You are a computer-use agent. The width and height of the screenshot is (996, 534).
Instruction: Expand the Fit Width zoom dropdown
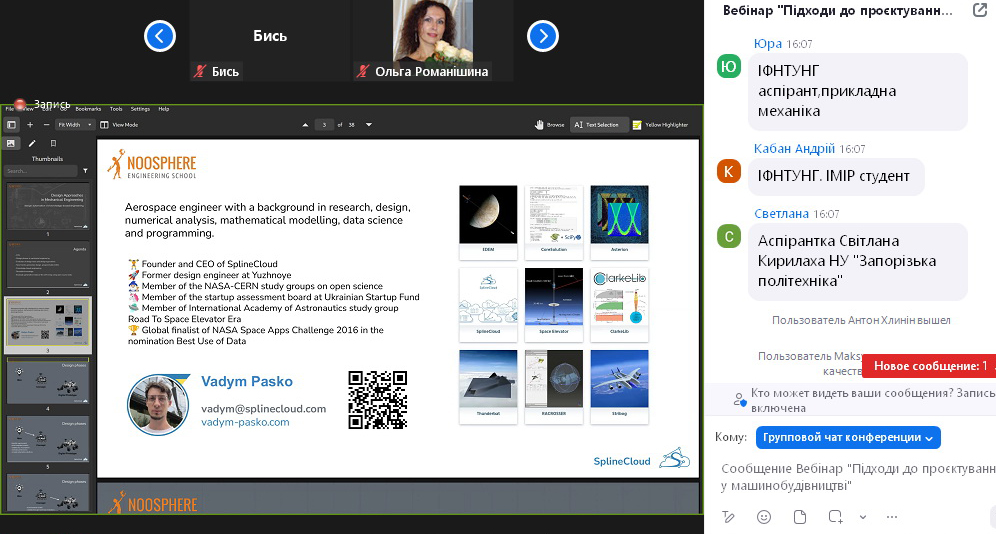coord(76,125)
